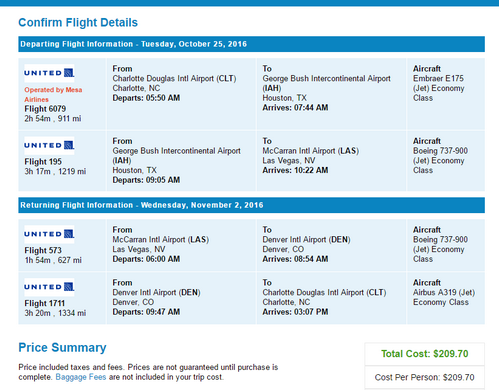Click the Departs 05:50 AM time in Charlotte

[x=146, y=98]
